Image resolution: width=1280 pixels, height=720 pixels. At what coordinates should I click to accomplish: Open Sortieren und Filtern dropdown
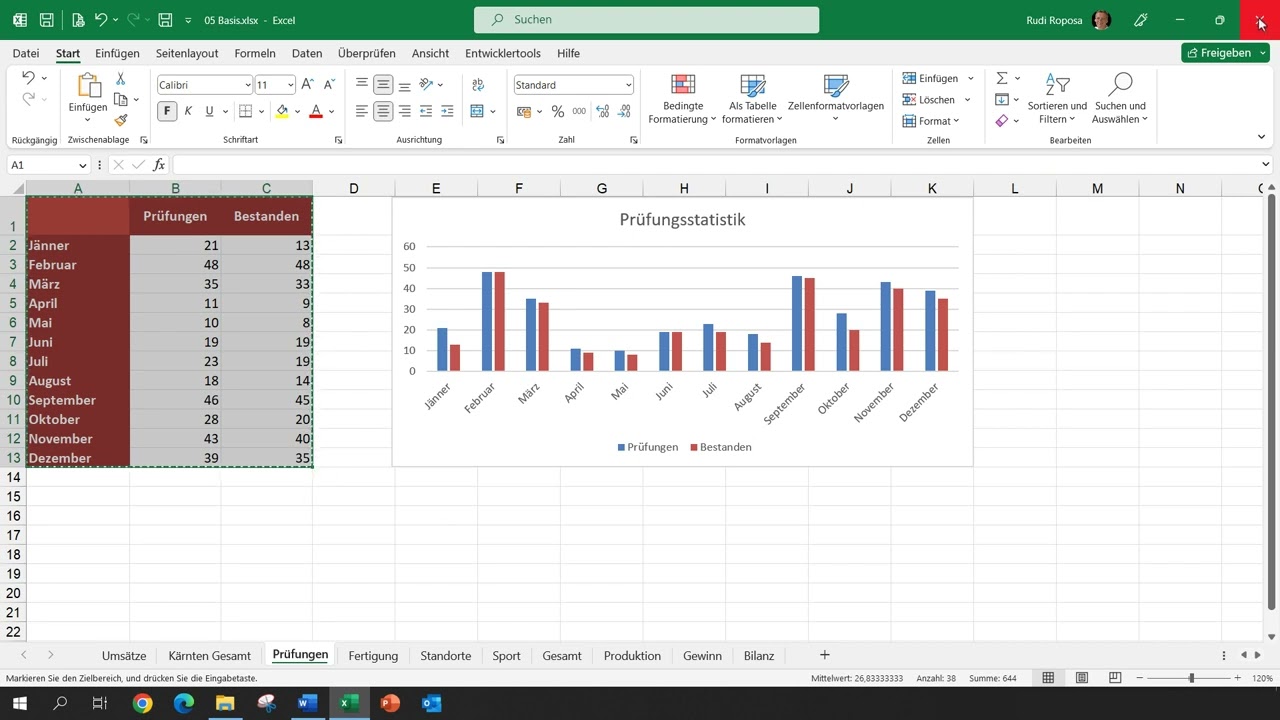tap(1057, 98)
